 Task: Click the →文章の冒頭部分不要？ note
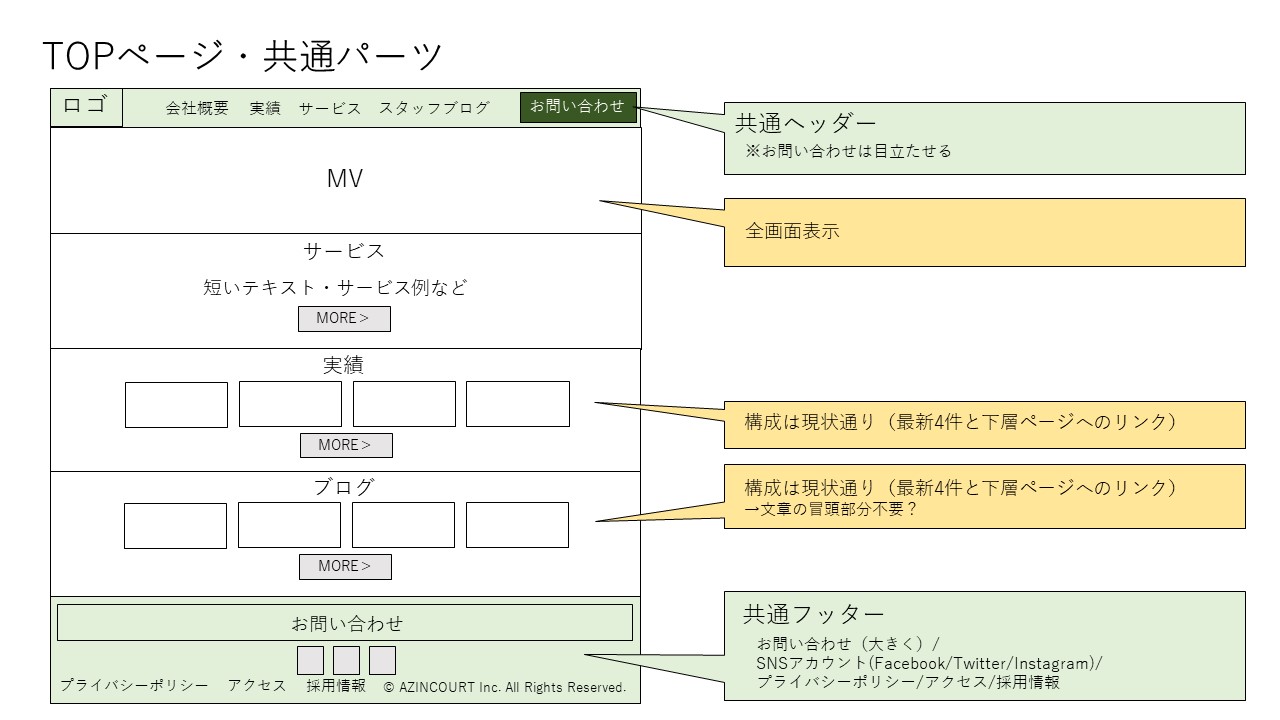point(831,510)
